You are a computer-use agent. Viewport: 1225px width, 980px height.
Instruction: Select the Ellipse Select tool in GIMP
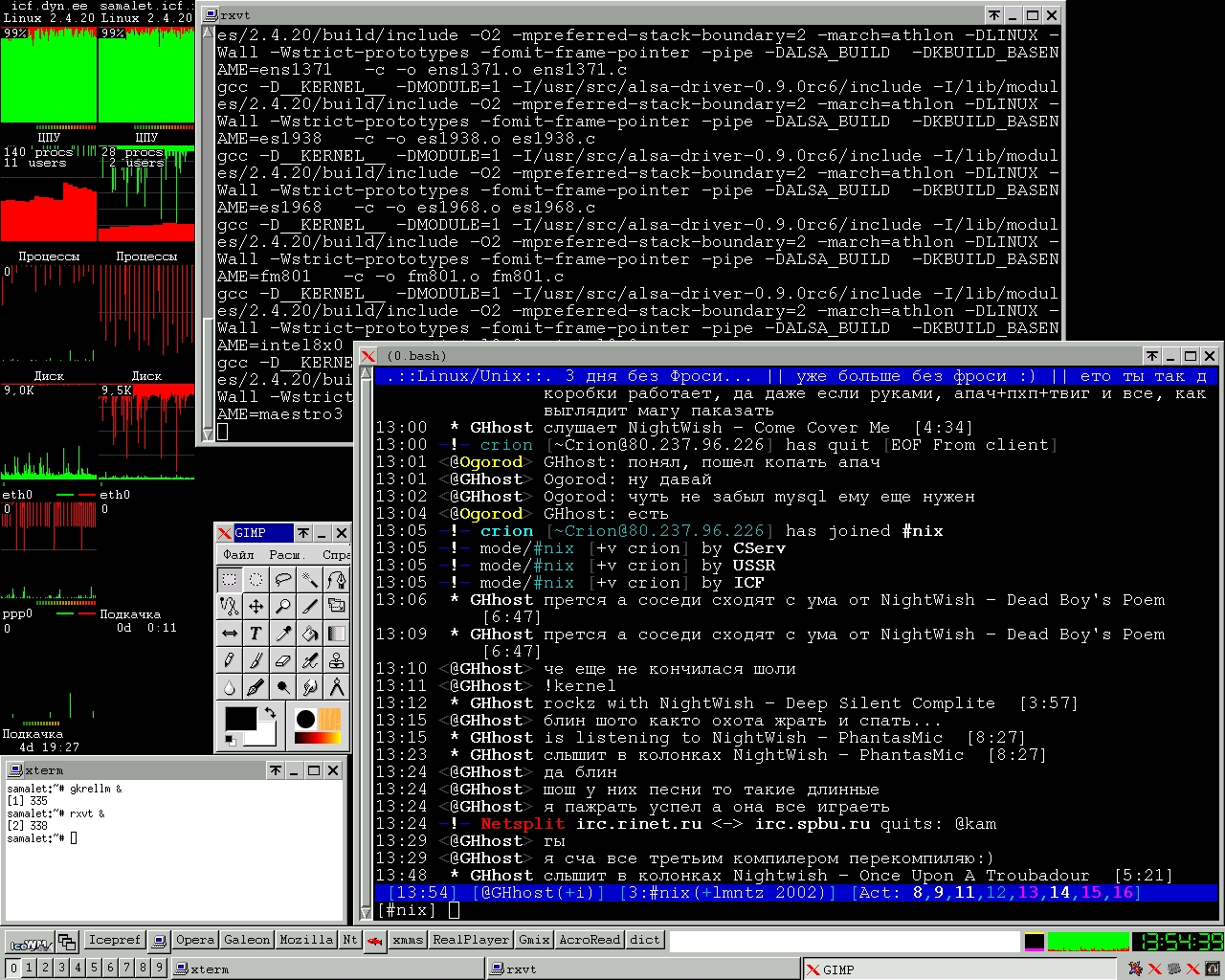[x=256, y=579]
